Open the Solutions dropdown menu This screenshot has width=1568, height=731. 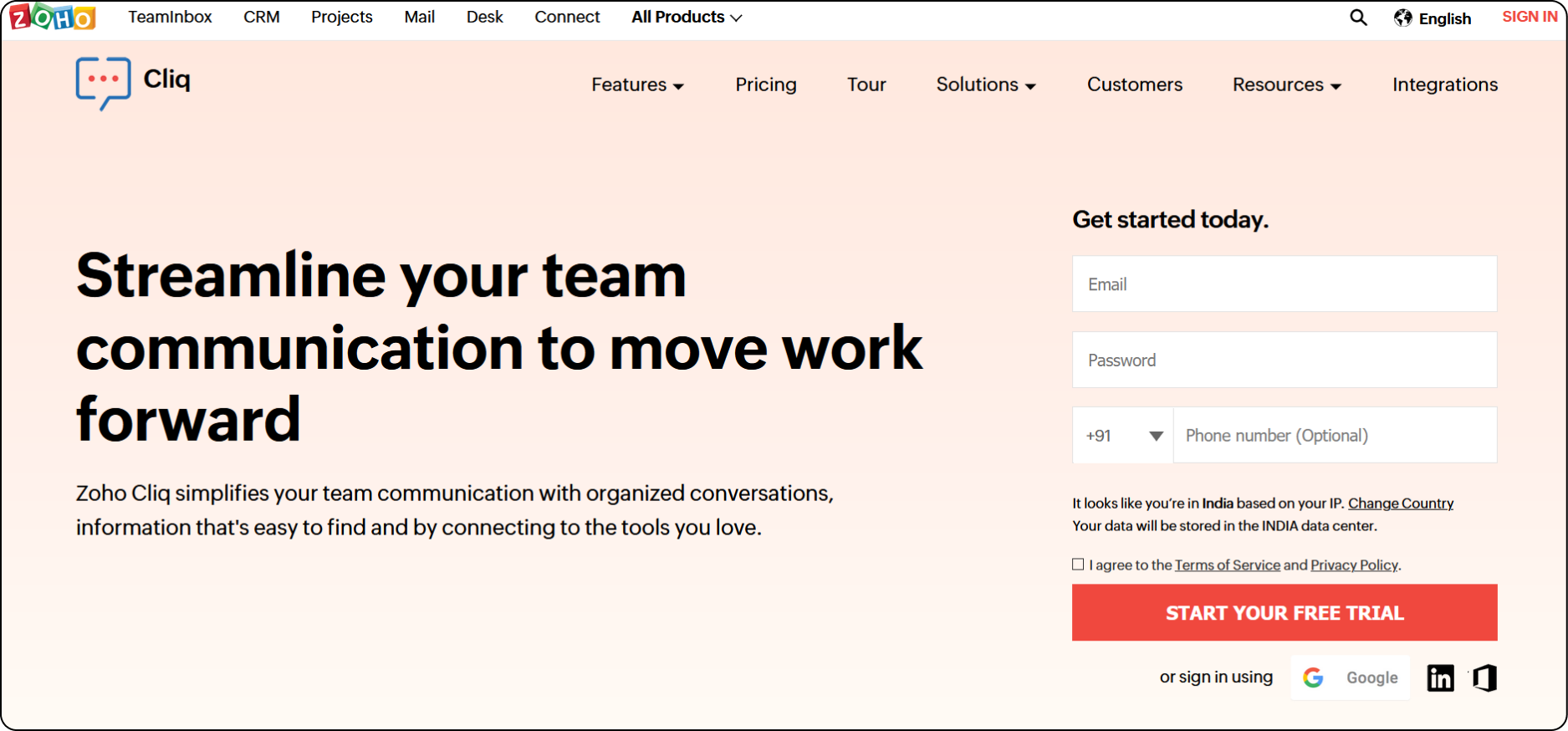[986, 84]
